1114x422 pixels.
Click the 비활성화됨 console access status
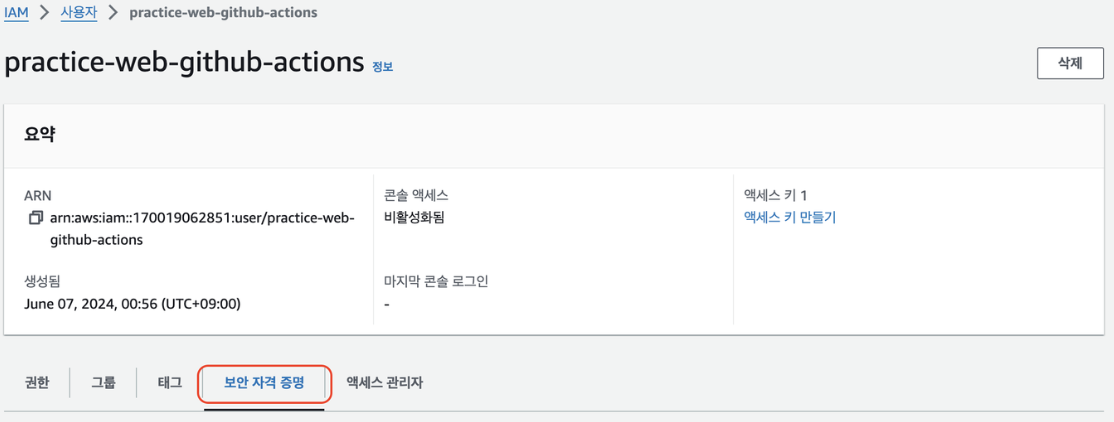[413, 217]
